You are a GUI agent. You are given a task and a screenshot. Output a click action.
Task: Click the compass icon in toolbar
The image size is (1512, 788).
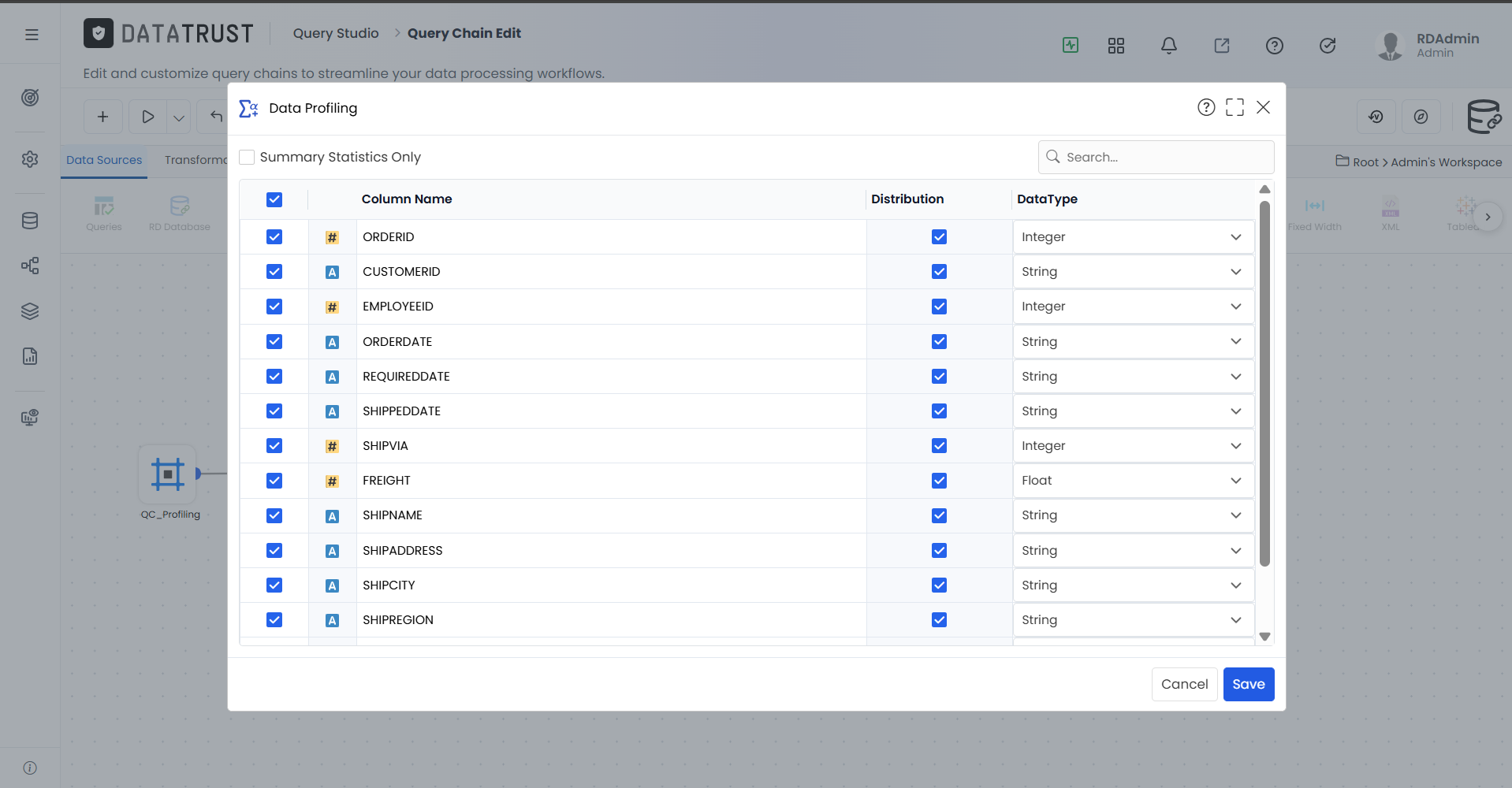tap(1421, 117)
